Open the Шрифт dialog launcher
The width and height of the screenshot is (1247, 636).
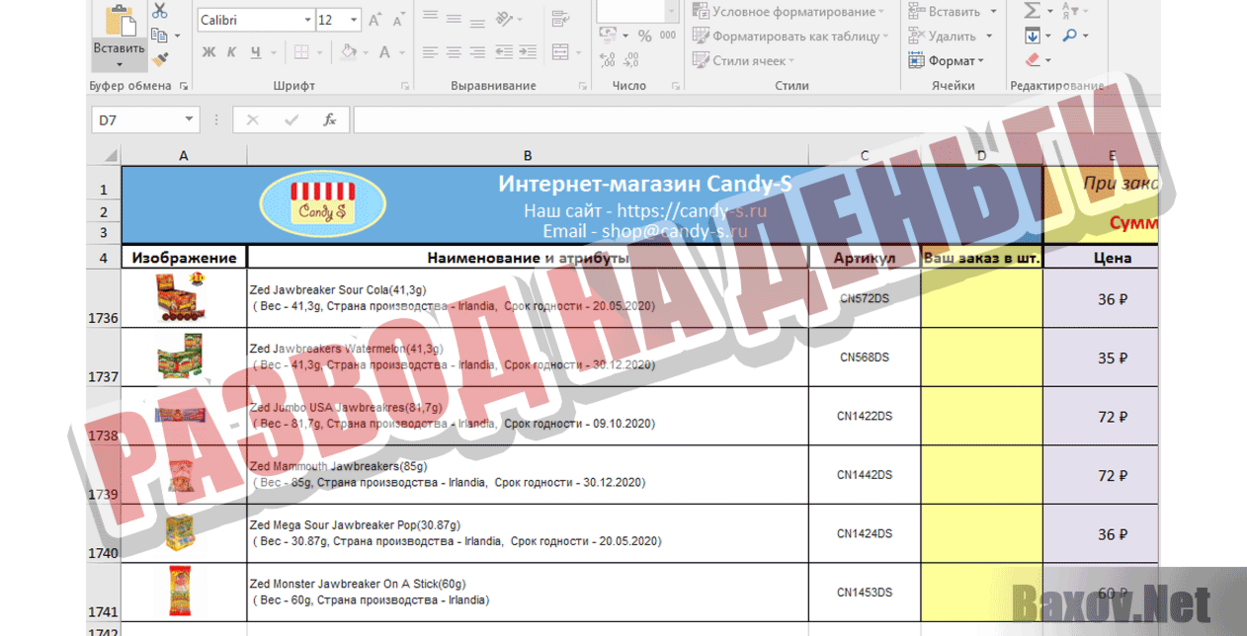tap(407, 87)
